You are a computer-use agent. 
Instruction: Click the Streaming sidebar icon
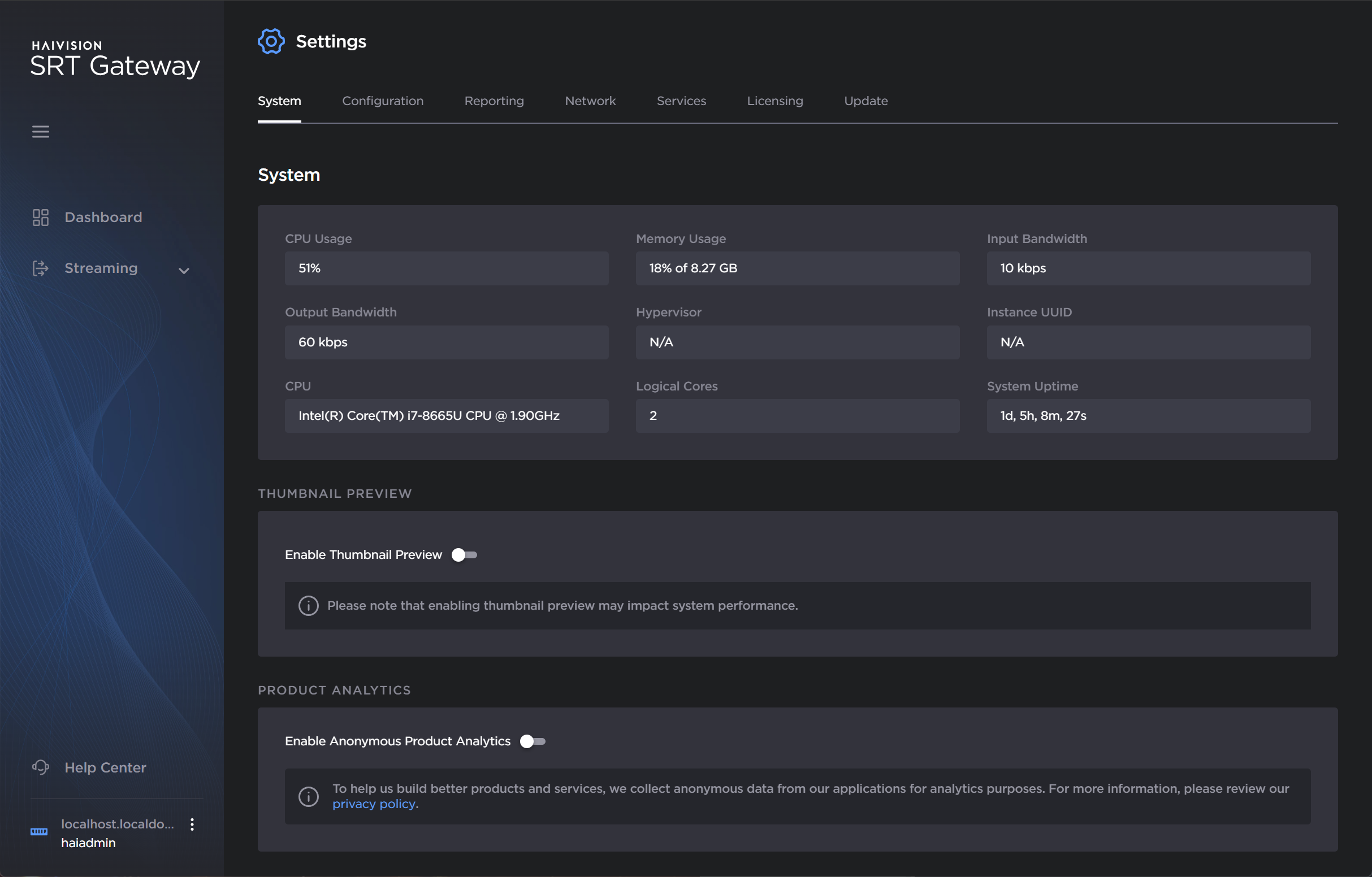(x=40, y=268)
